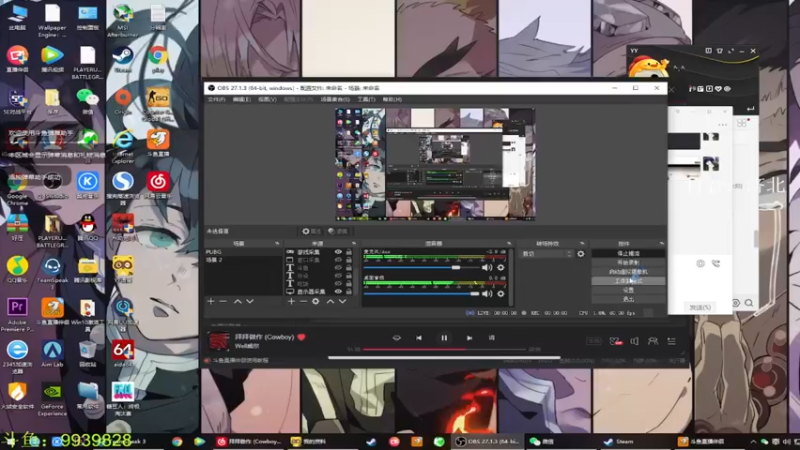Add a new source with plus icon
This screenshot has height=450, width=800.
291,302
